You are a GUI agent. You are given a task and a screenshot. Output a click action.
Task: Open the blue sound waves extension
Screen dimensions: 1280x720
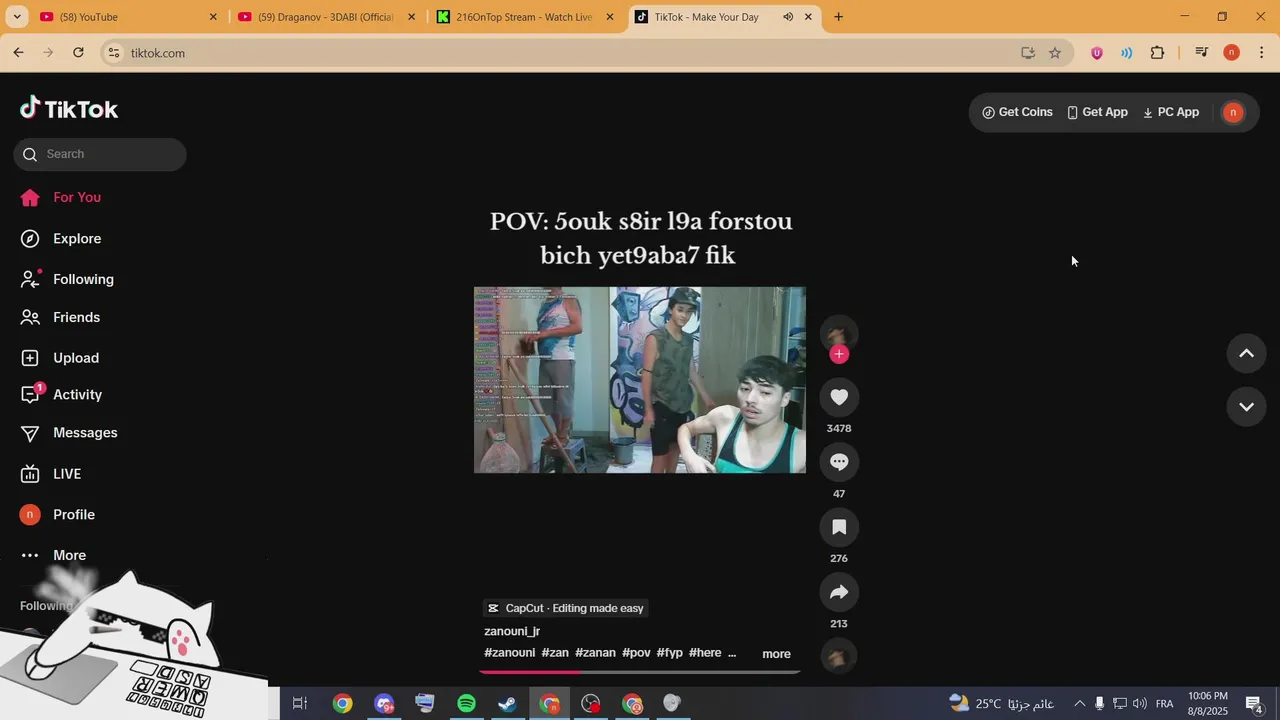[x=1127, y=53]
